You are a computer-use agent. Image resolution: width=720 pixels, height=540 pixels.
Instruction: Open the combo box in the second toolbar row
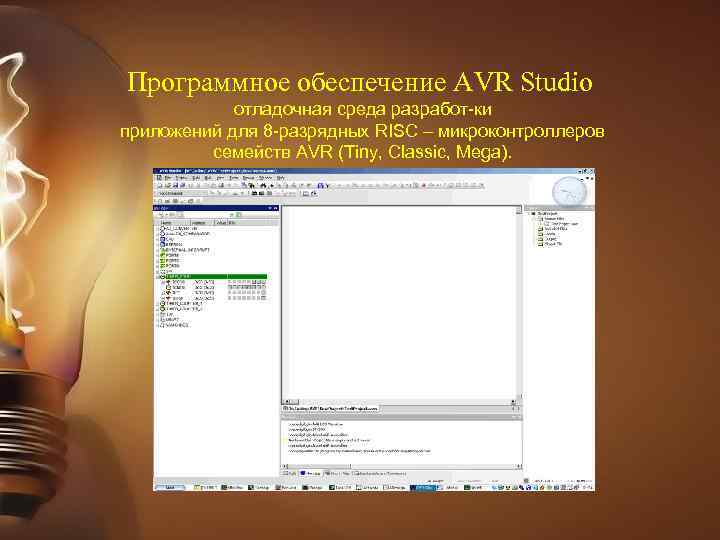[183, 193]
